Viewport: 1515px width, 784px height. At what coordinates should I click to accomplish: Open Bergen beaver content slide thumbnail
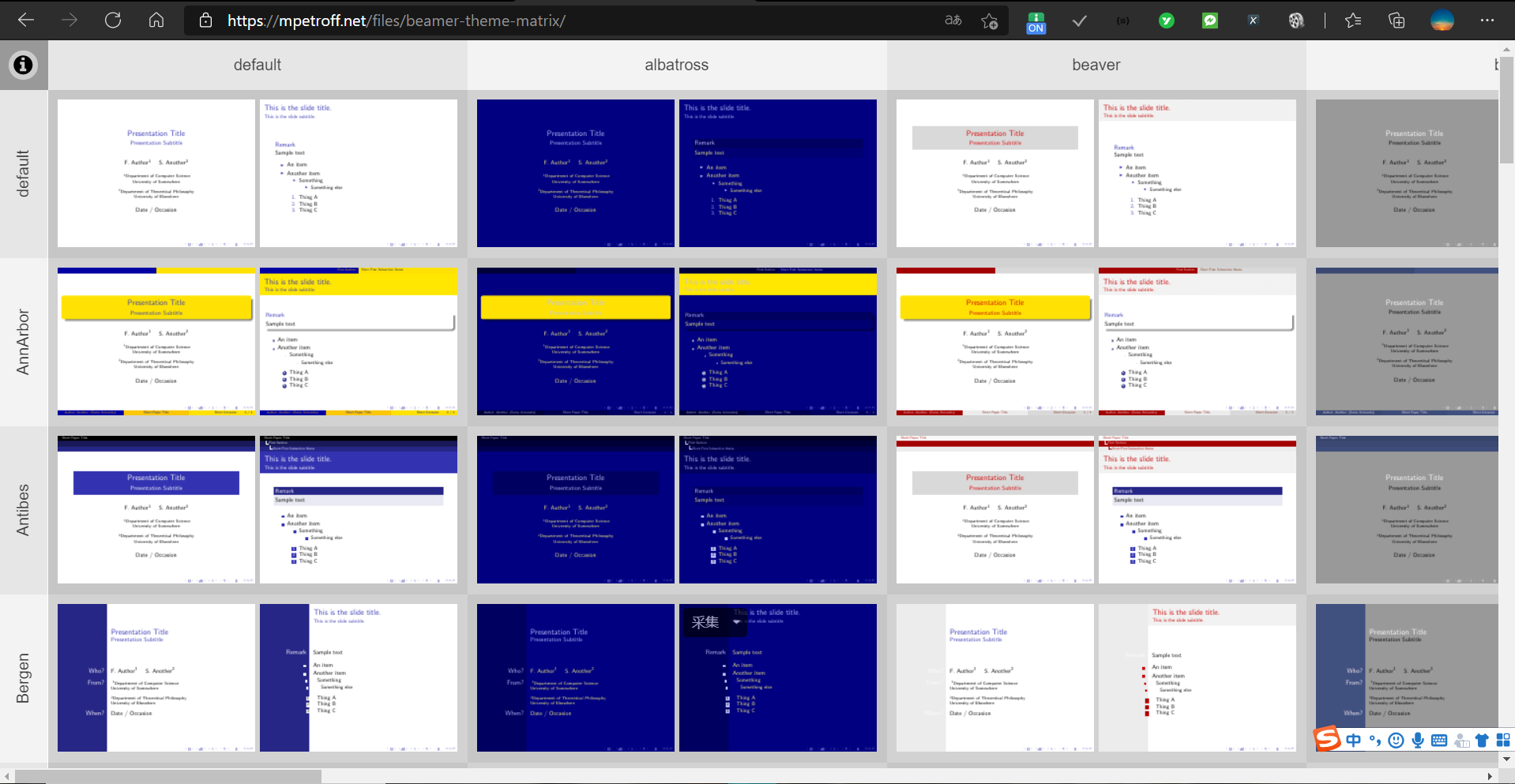[1197, 677]
